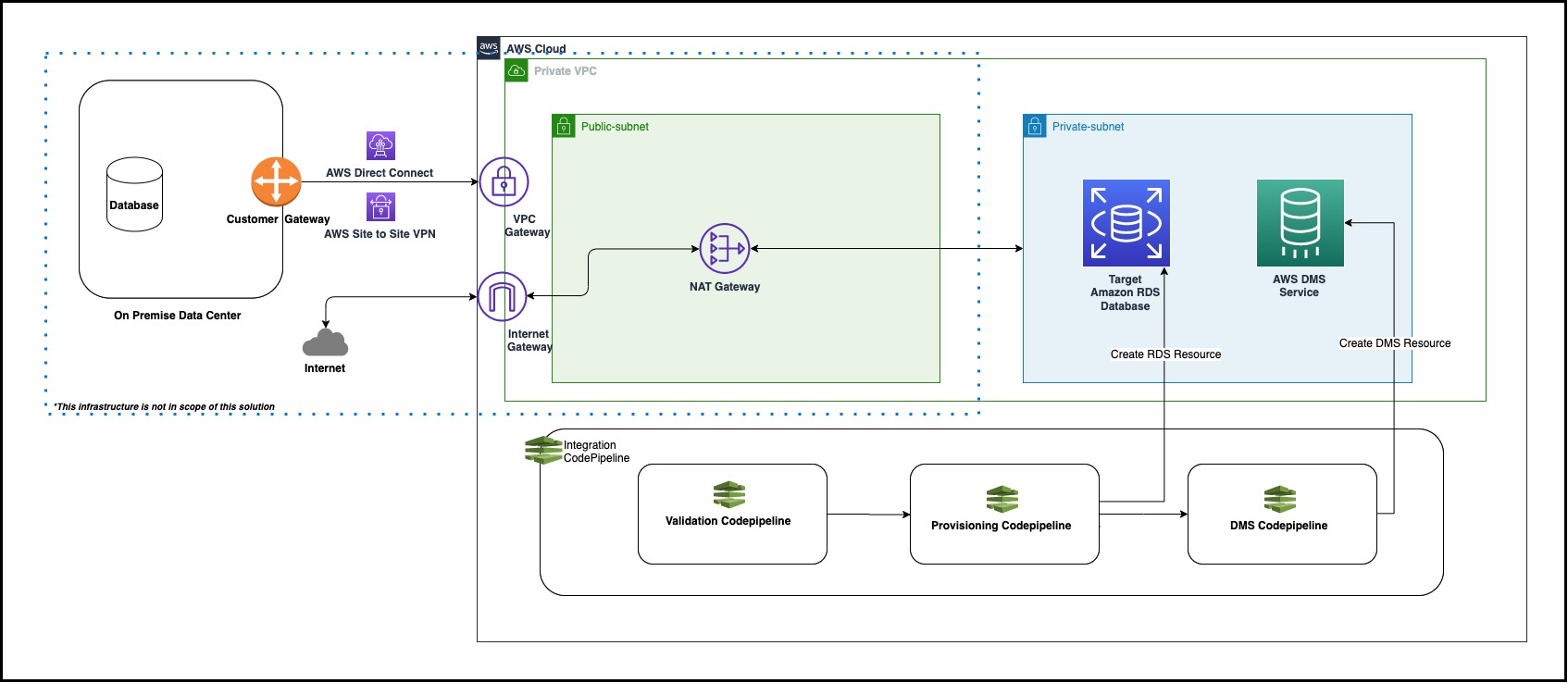Click the AWS Site to Site VPN icon
The width and height of the screenshot is (1568, 683).
click(x=380, y=206)
